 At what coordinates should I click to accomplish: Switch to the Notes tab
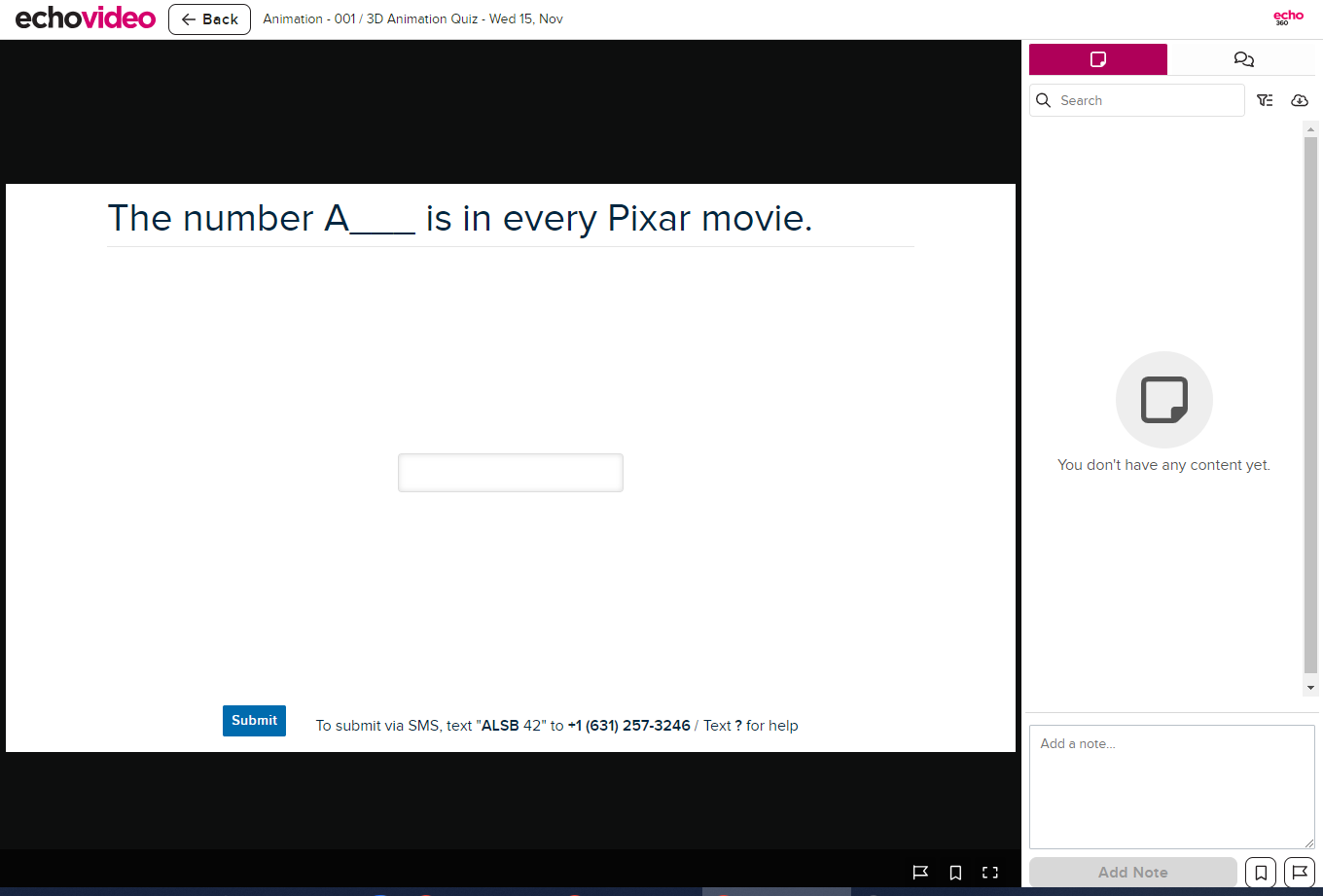[x=1098, y=59]
